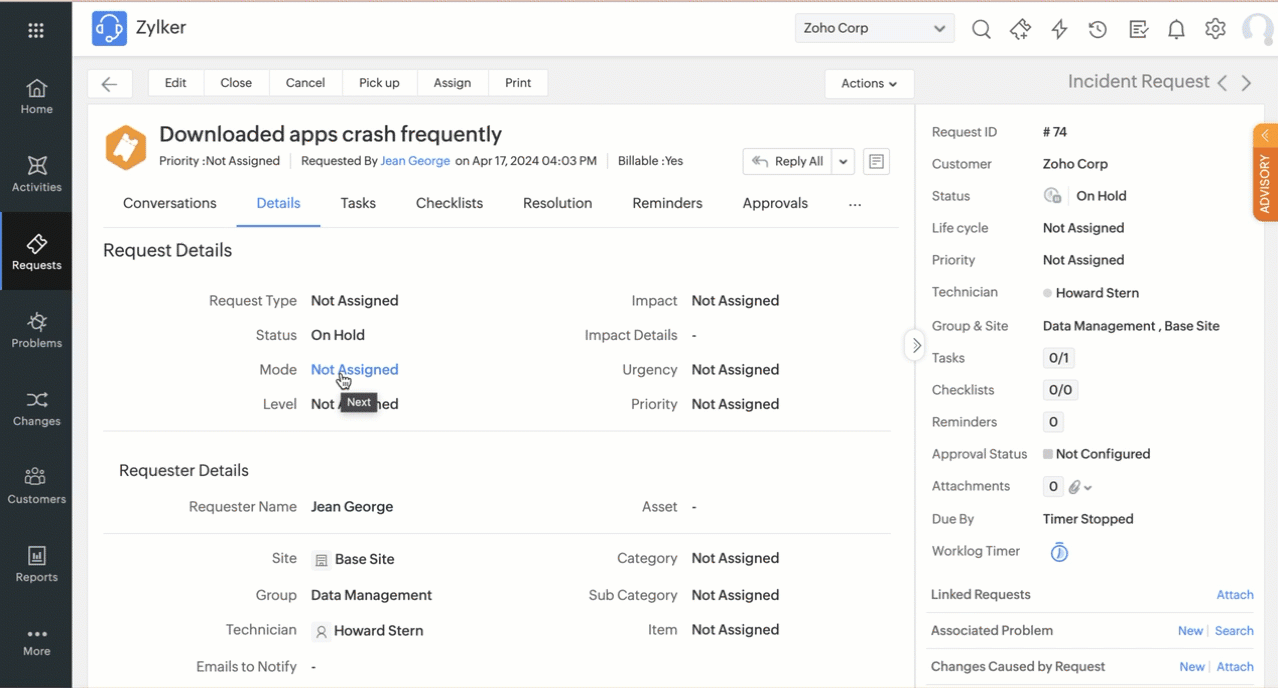Click the back arrow button
Screen dimensions: 1278x688
point(109,84)
